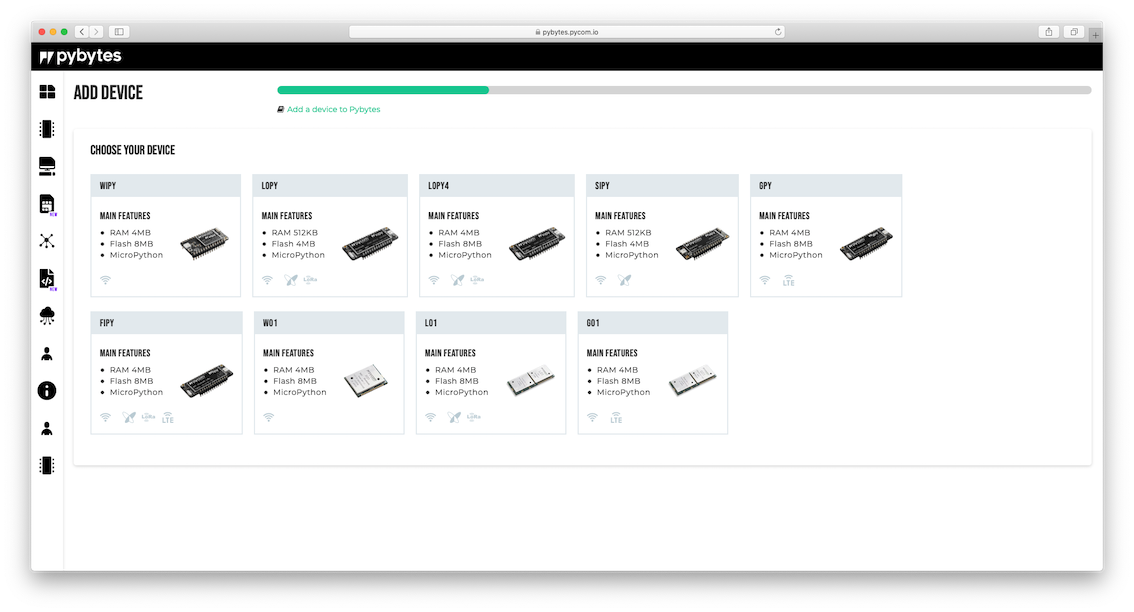Screen dimensions: 1134x612
Task: Open the mesh network icon in the sidebar
Action: 47,240
